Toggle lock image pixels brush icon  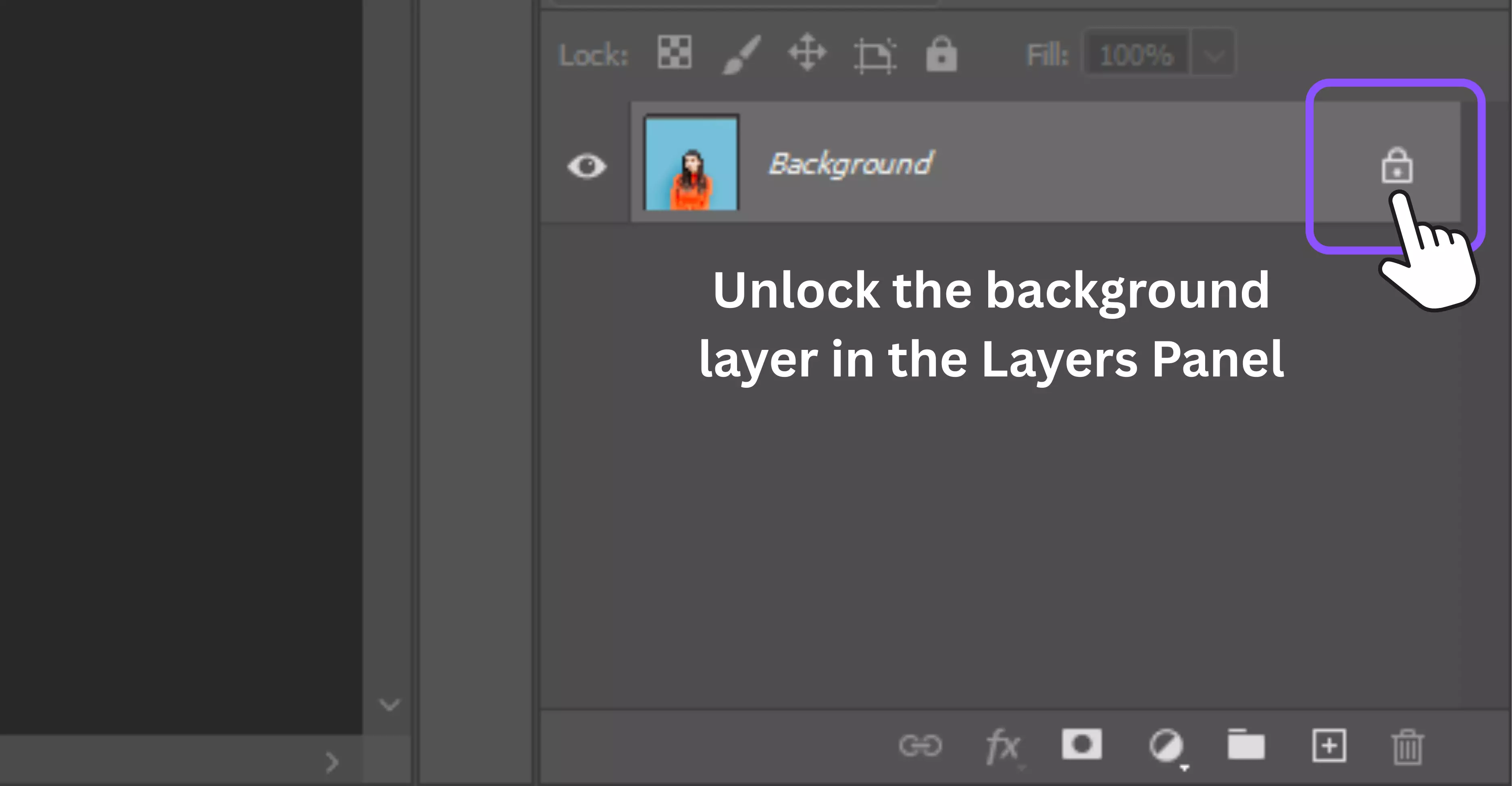tap(741, 54)
